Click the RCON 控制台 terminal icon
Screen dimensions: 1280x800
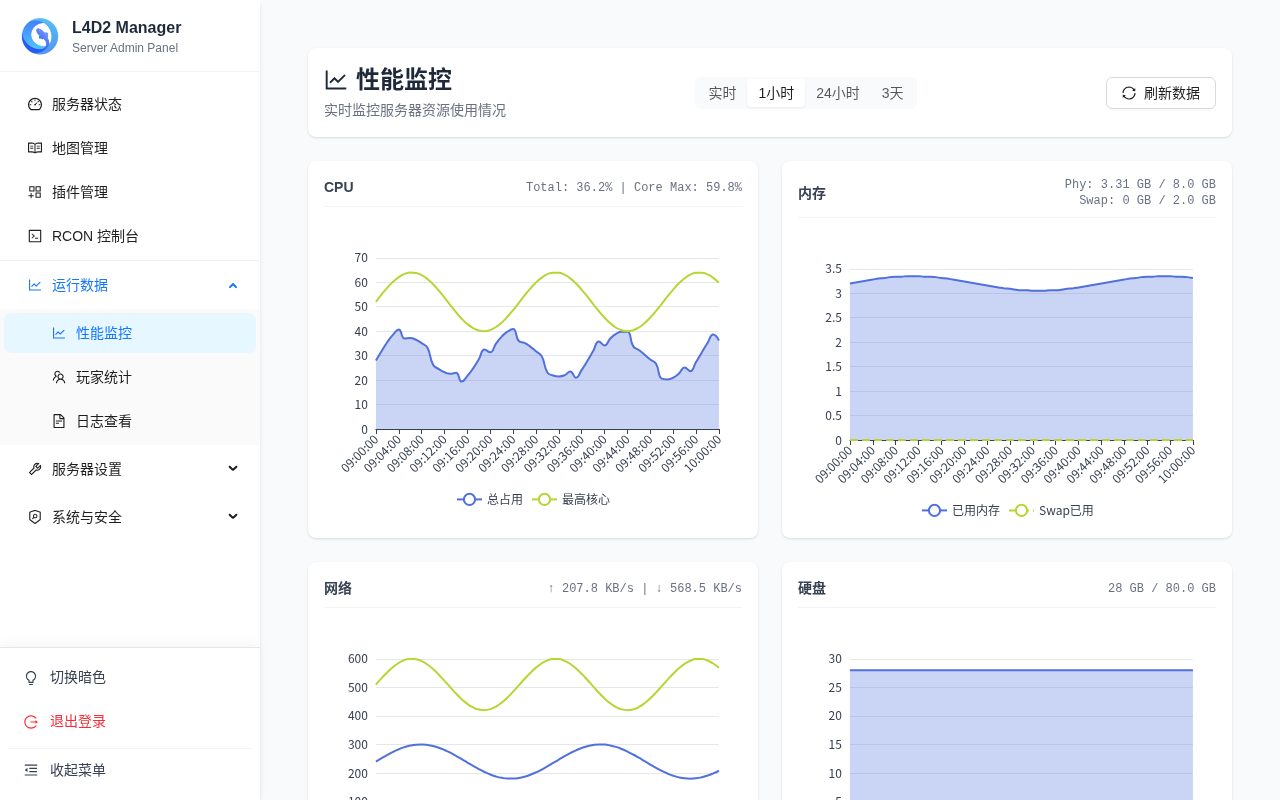pyautogui.click(x=35, y=236)
